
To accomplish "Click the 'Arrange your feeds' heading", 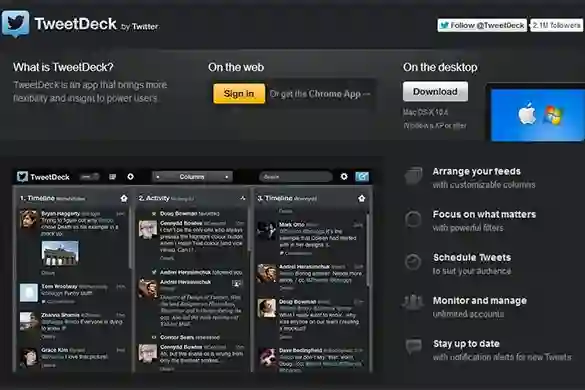I will [476, 171].
